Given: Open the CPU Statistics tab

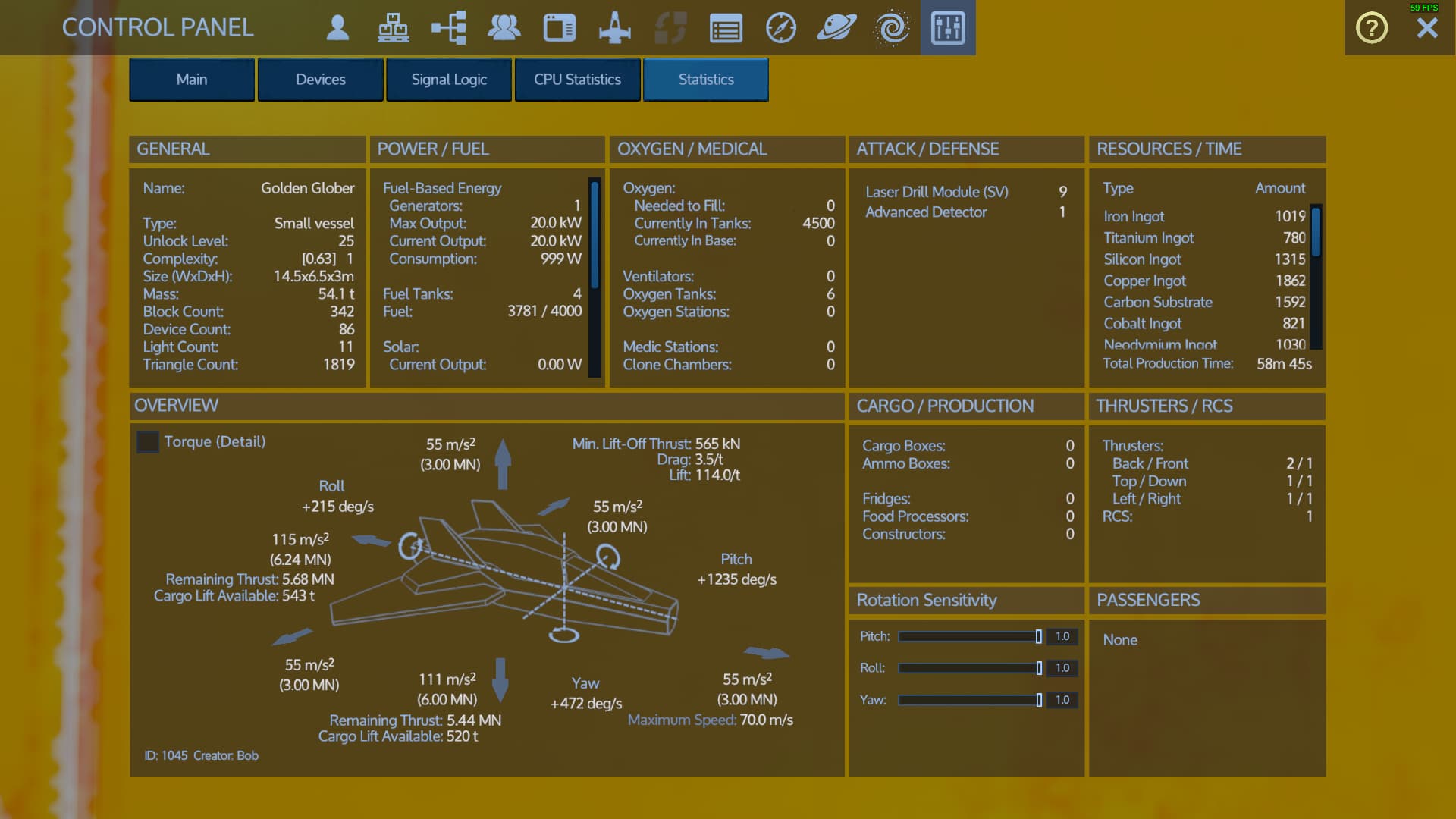Looking at the screenshot, I should (577, 80).
